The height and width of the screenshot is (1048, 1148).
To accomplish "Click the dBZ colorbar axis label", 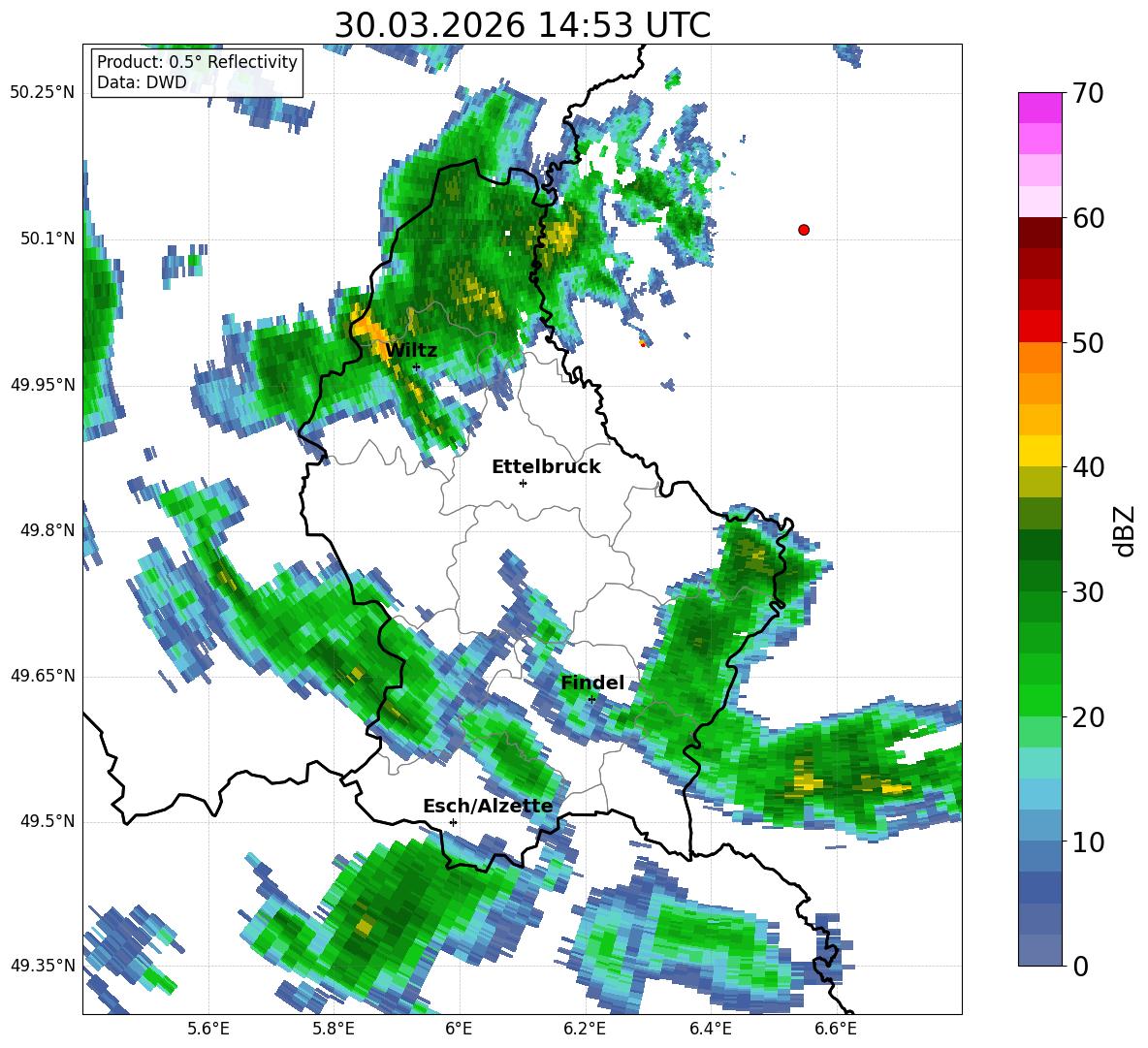I will [1125, 530].
